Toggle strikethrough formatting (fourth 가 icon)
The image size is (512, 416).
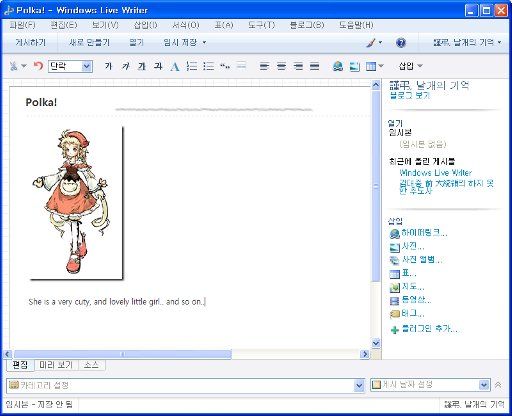tap(158, 66)
